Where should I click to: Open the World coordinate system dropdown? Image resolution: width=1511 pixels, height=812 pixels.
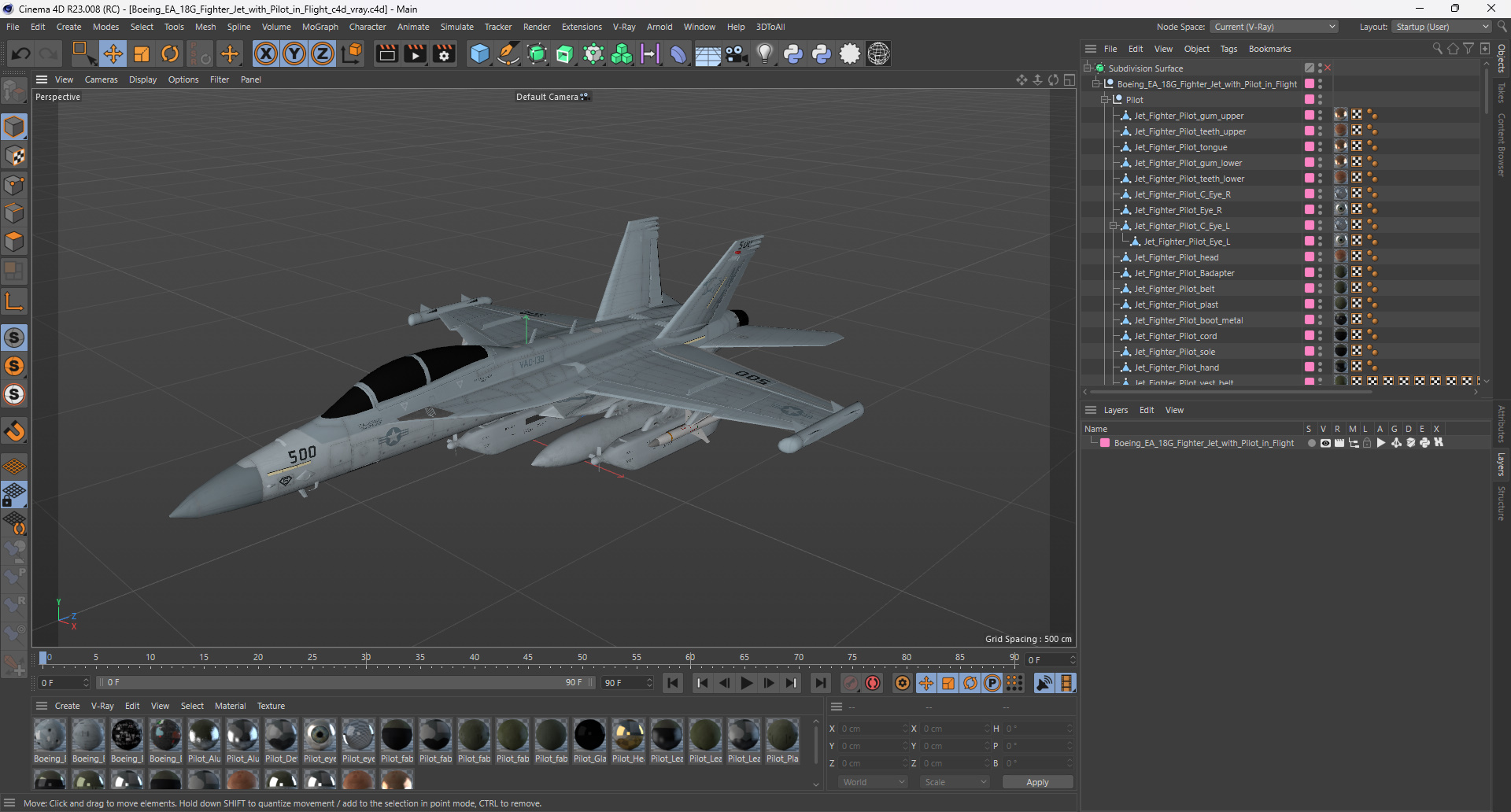(873, 782)
